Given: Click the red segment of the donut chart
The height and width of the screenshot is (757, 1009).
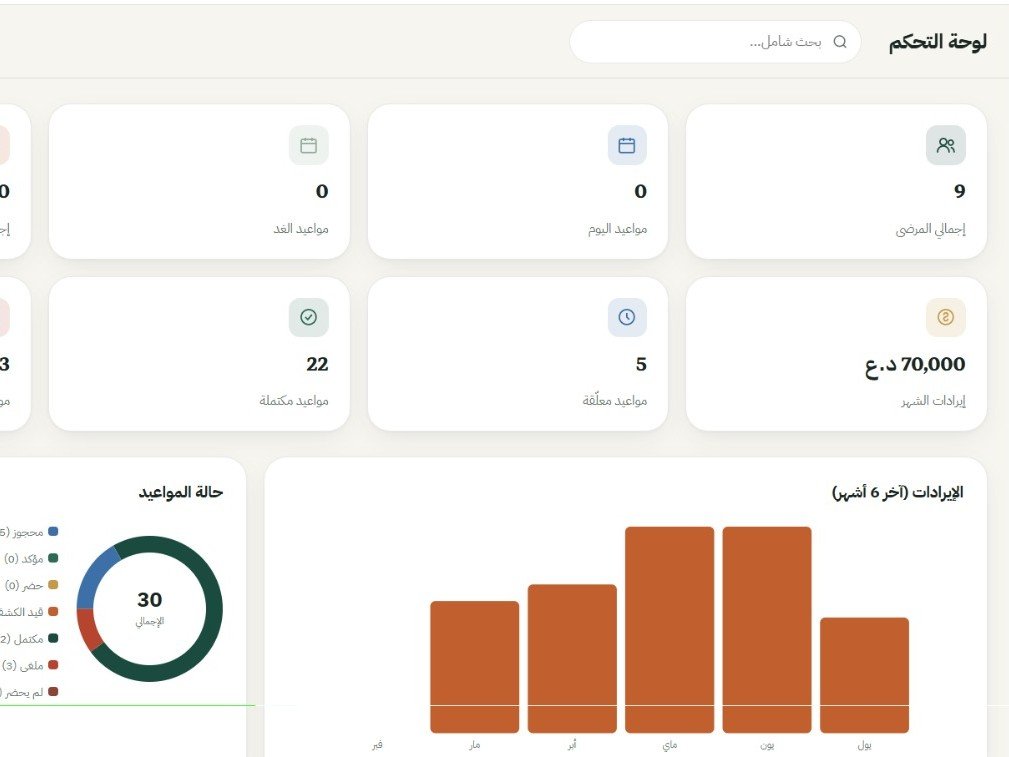Looking at the screenshot, I should point(89,628).
